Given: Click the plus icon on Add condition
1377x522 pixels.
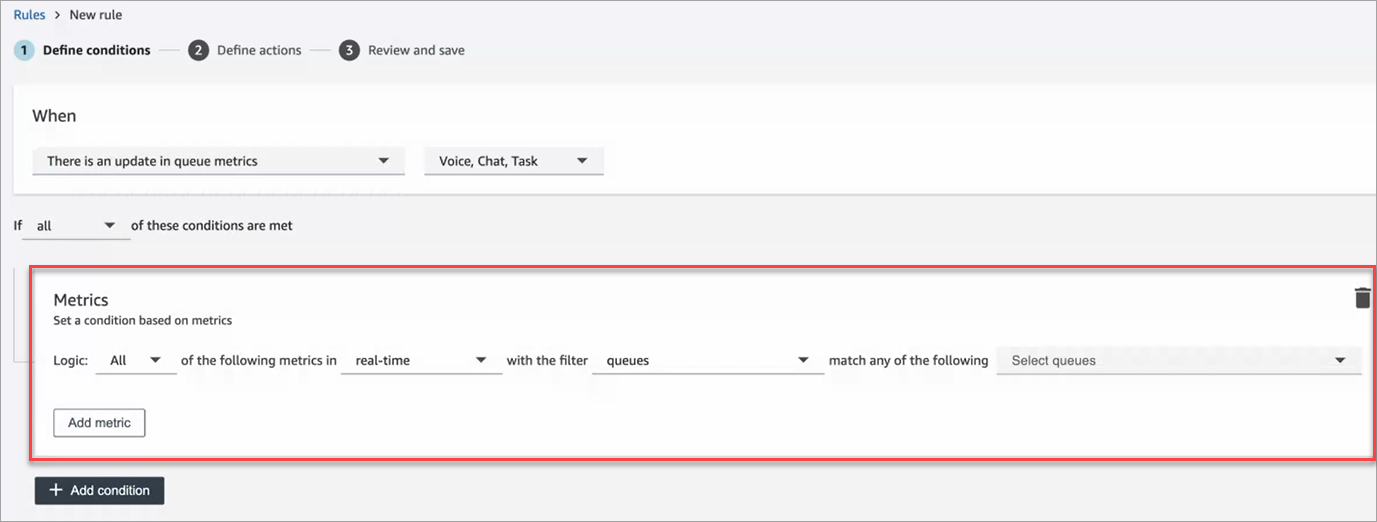Looking at the screenshot, I should click(56, 491).
